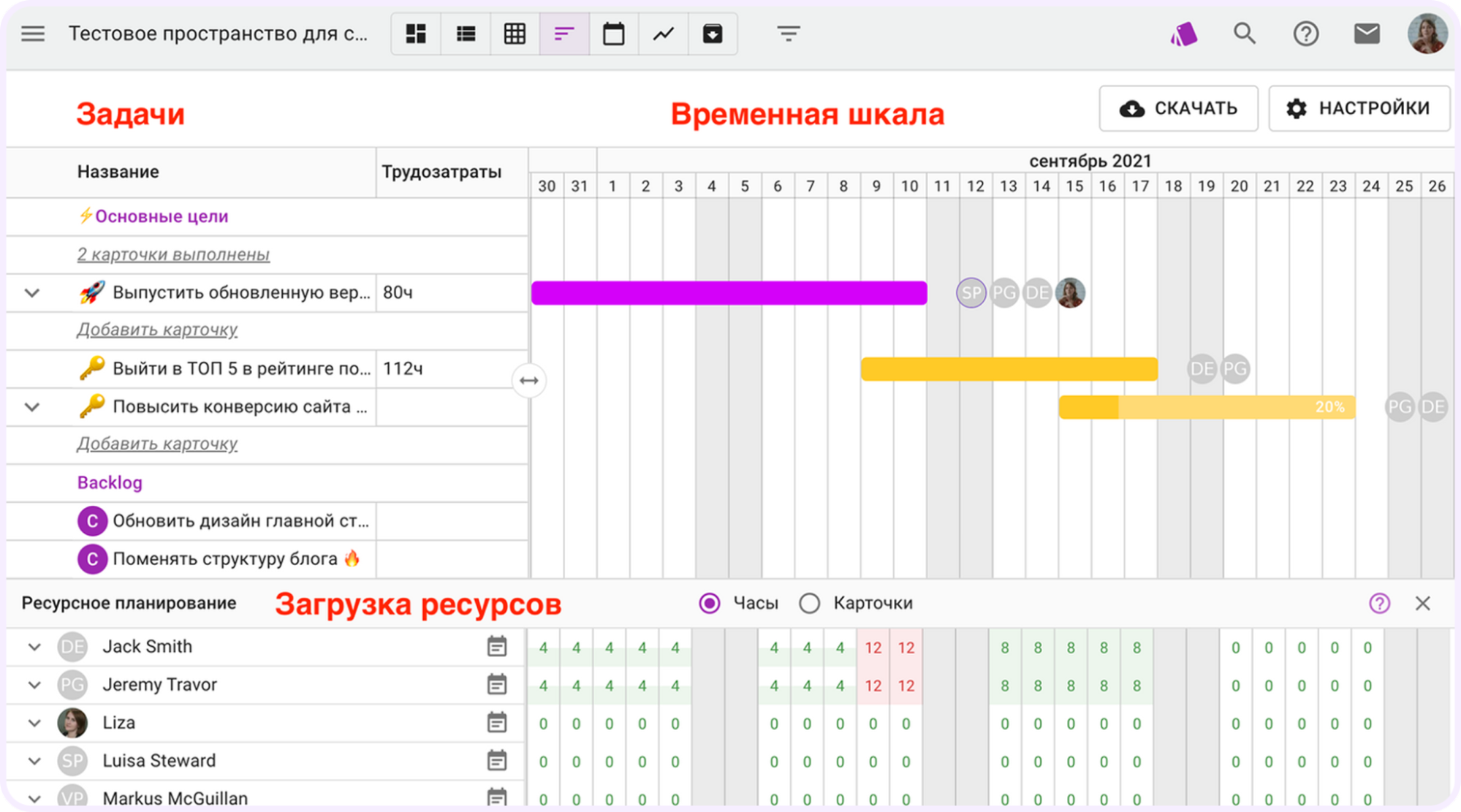The height and width of the screenshot is (812, 1461).
Task: Collapse the Выпустить обновленную task row
Action: coord(31,292)
